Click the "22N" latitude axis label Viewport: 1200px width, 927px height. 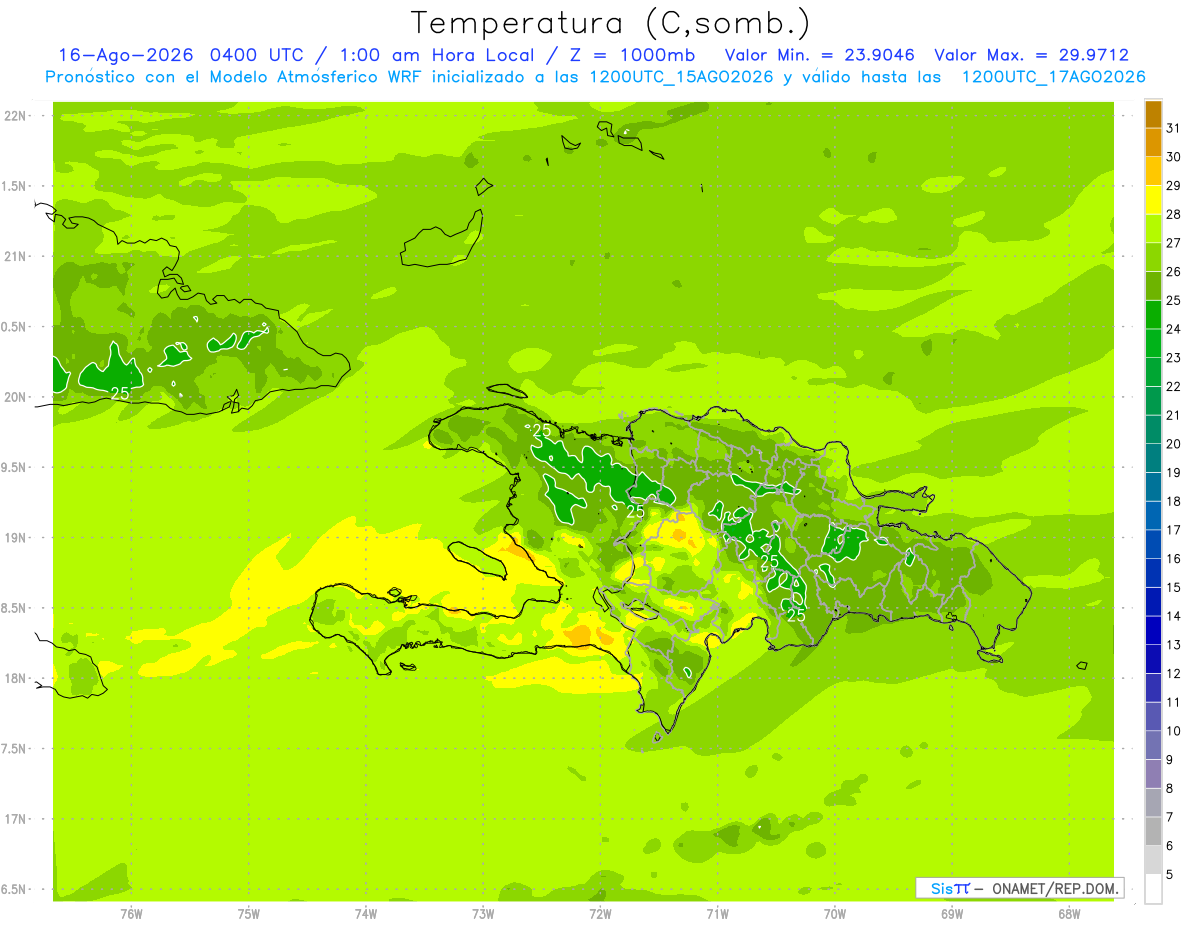(15, 116)
